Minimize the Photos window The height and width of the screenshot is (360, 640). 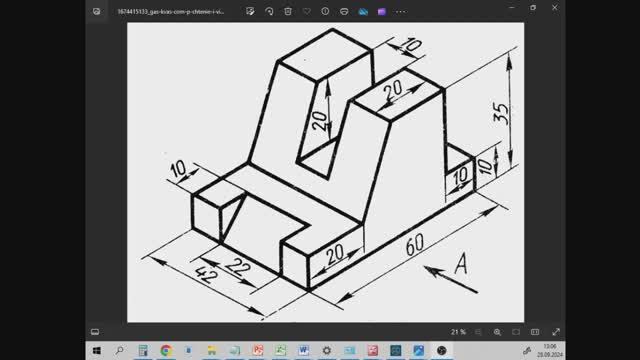click(x=512, y=7)
